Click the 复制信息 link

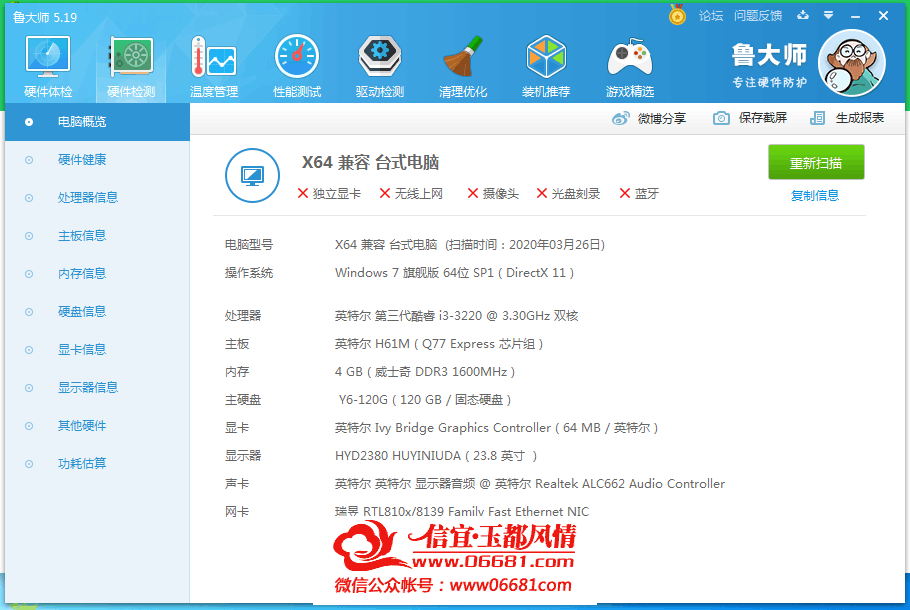coord(815,196)
